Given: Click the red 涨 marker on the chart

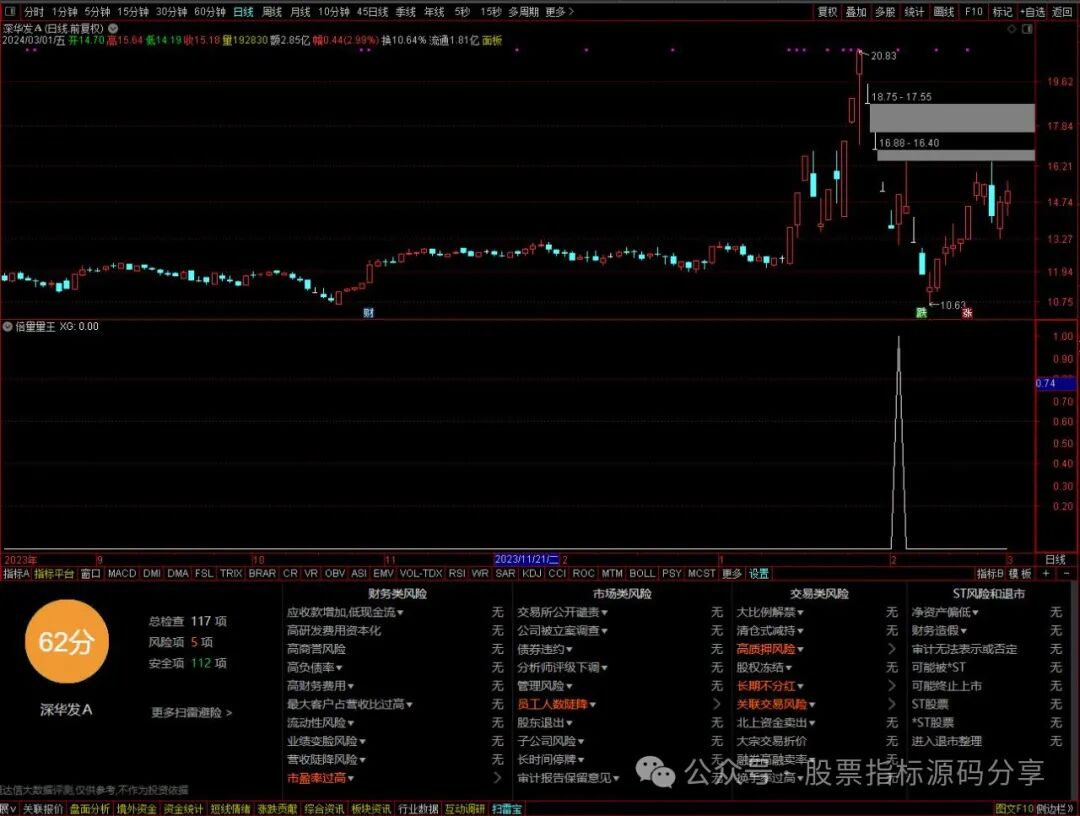Looking at the screenshot, I should [x=967, y=313].
